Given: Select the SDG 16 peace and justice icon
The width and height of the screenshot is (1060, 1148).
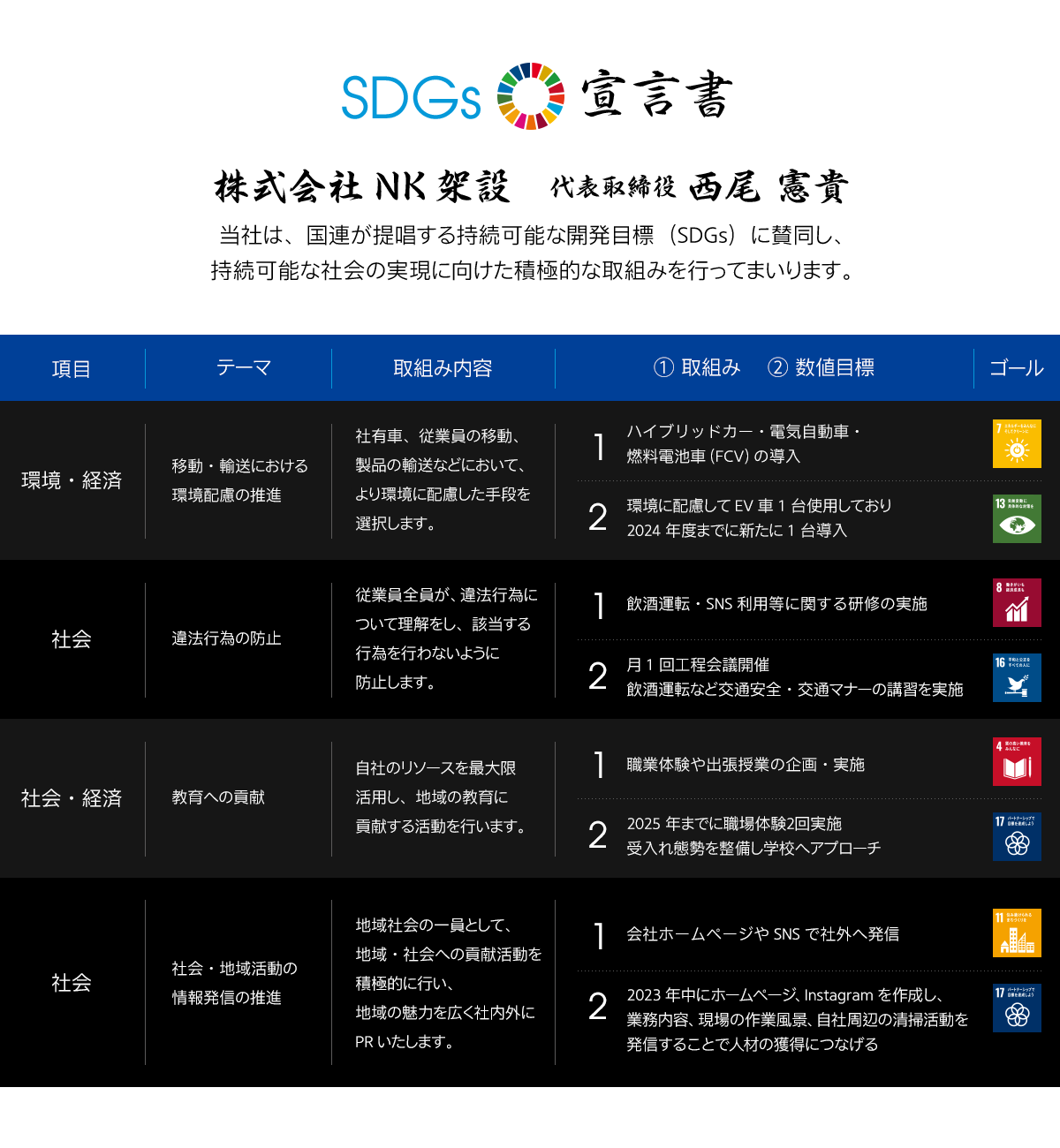Looking at the screenshot, I should click(1017, 677).
